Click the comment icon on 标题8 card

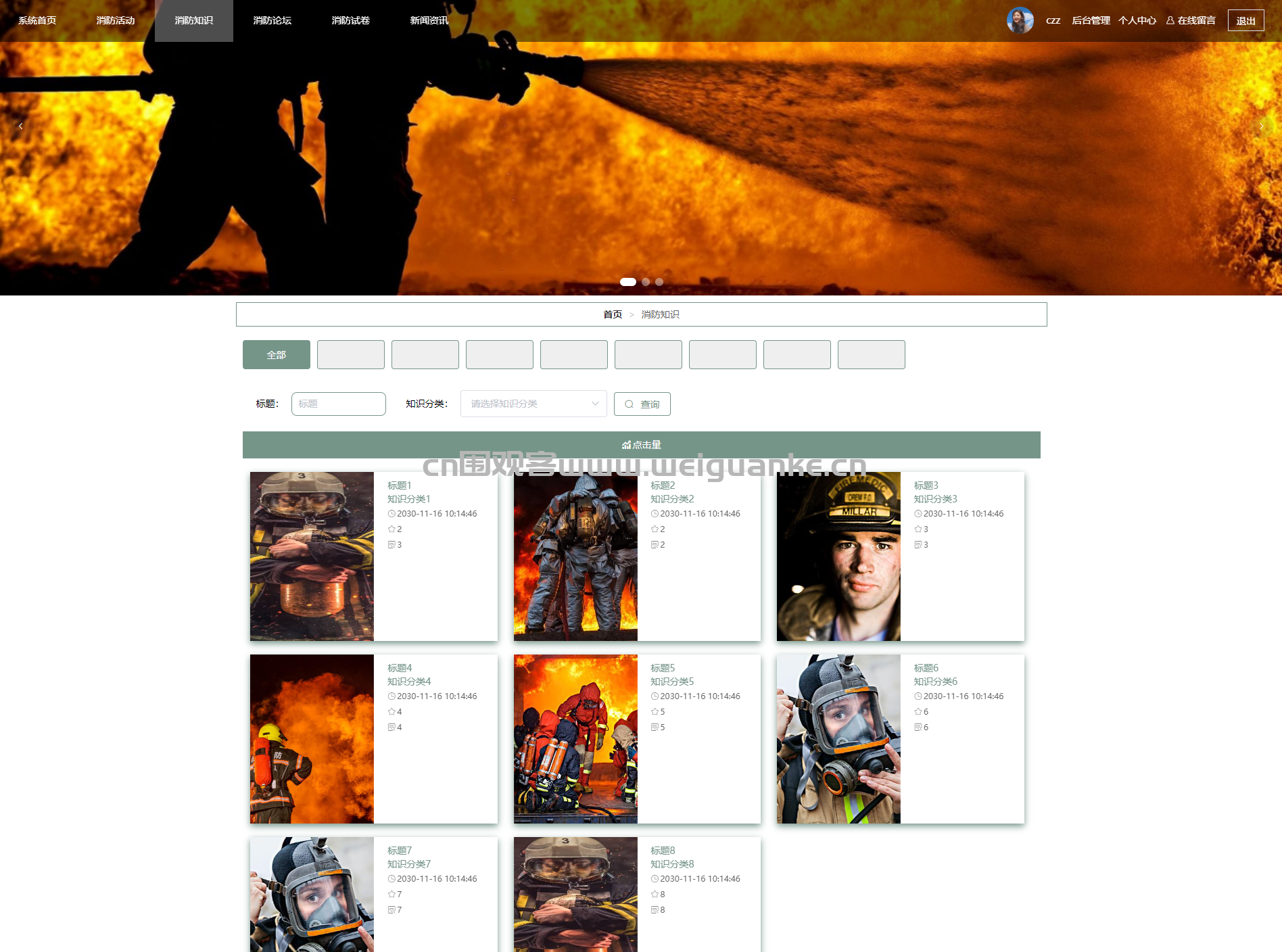point(655,910)
